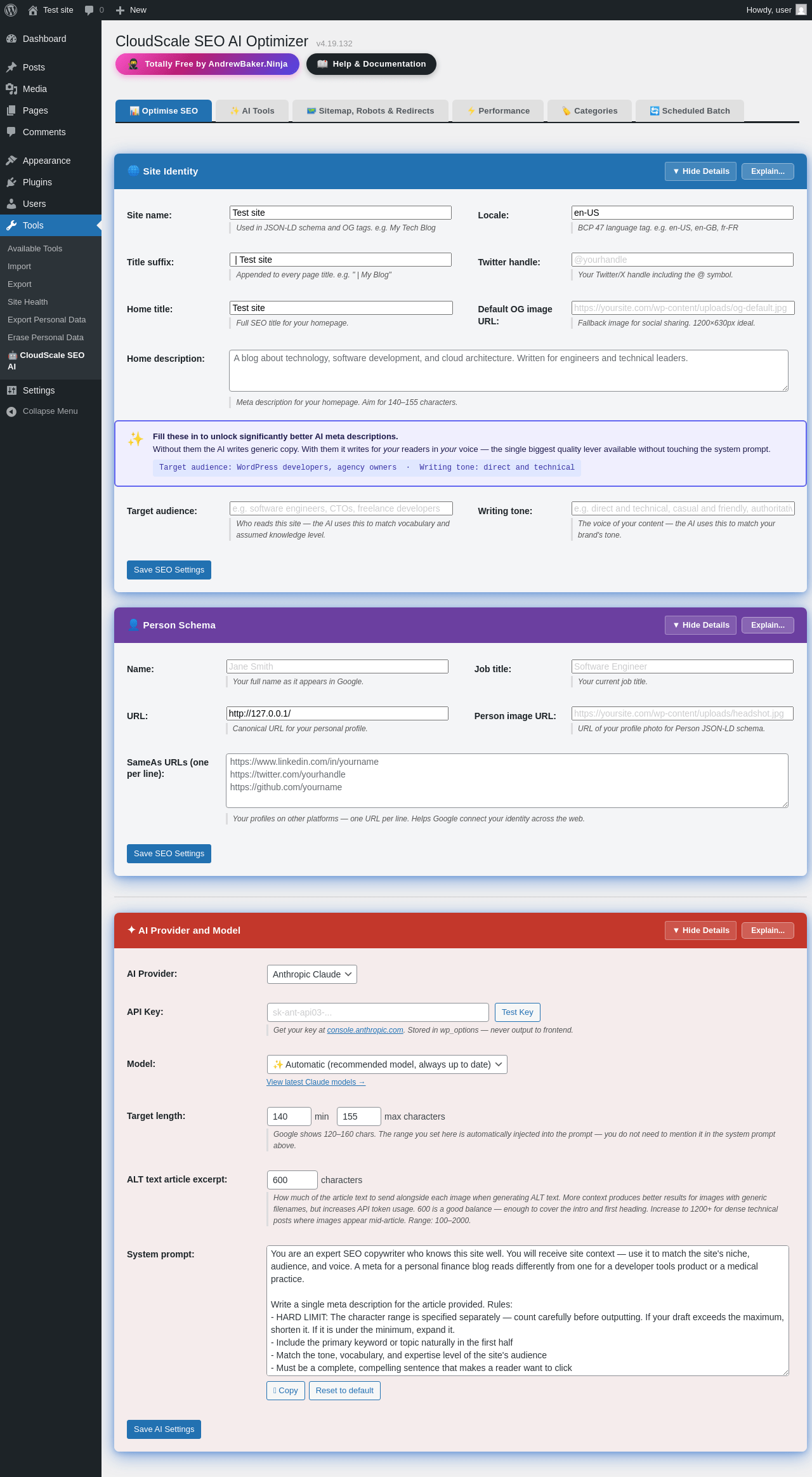Switch to the Optimise SEO tab
Viewport: 812px width, 1477px height.
pyautogui.click(x=164, y=111)
